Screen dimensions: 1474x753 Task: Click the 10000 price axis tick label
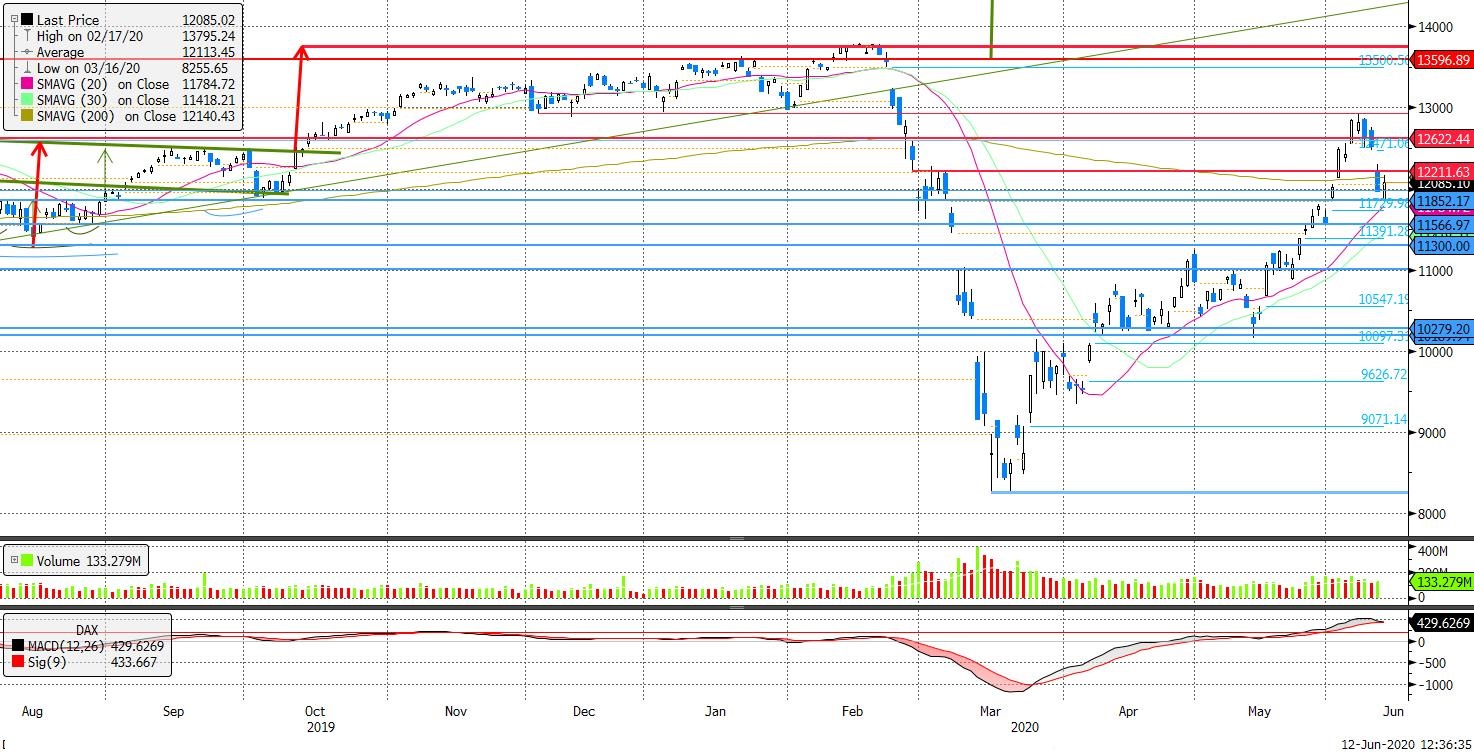(1435, 352)
